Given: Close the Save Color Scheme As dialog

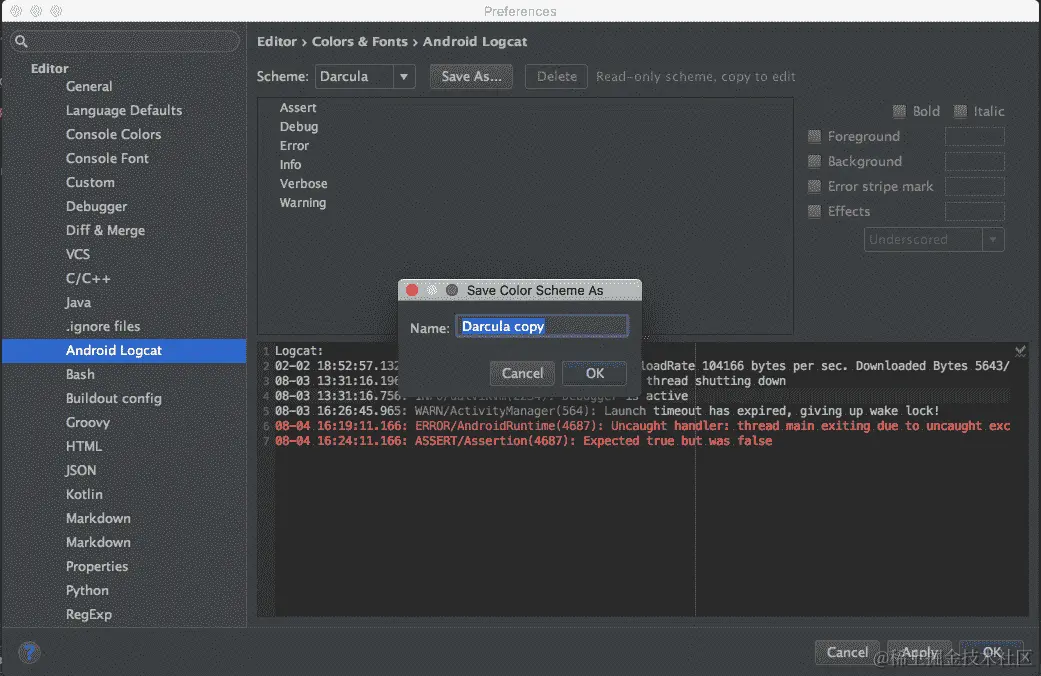Looking at the screenshot, I should click(x=412, y=290).
